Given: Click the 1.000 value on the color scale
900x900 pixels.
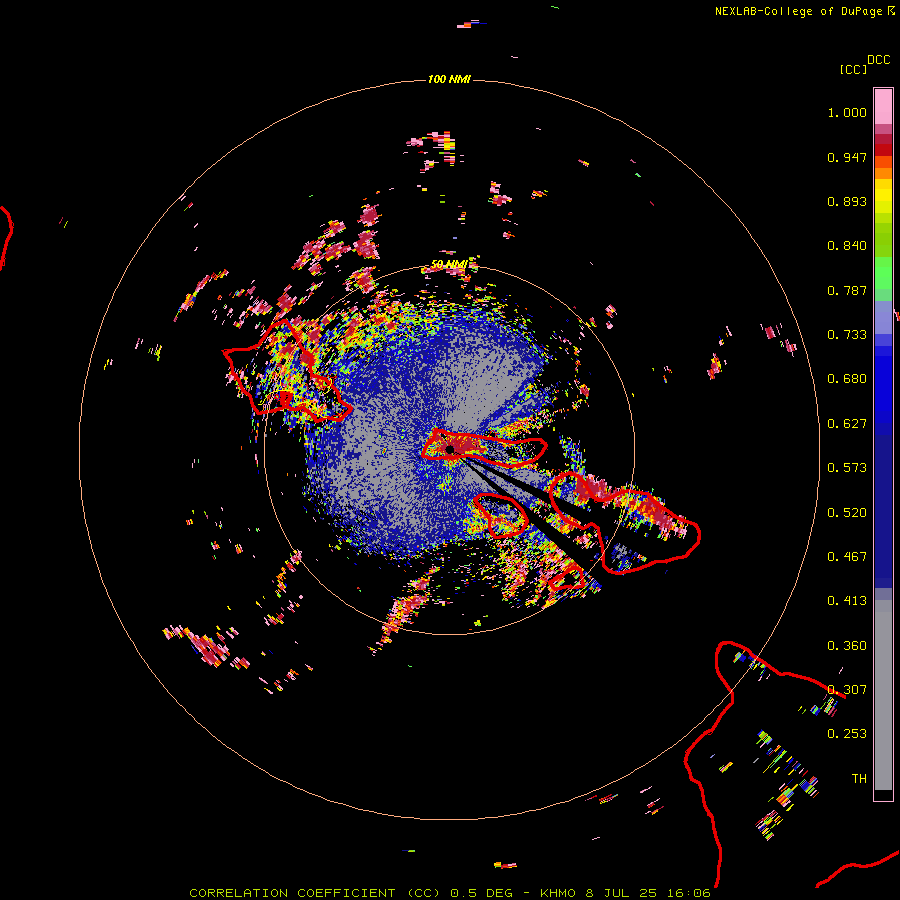Looking at the screenshot, I should 847,112.
